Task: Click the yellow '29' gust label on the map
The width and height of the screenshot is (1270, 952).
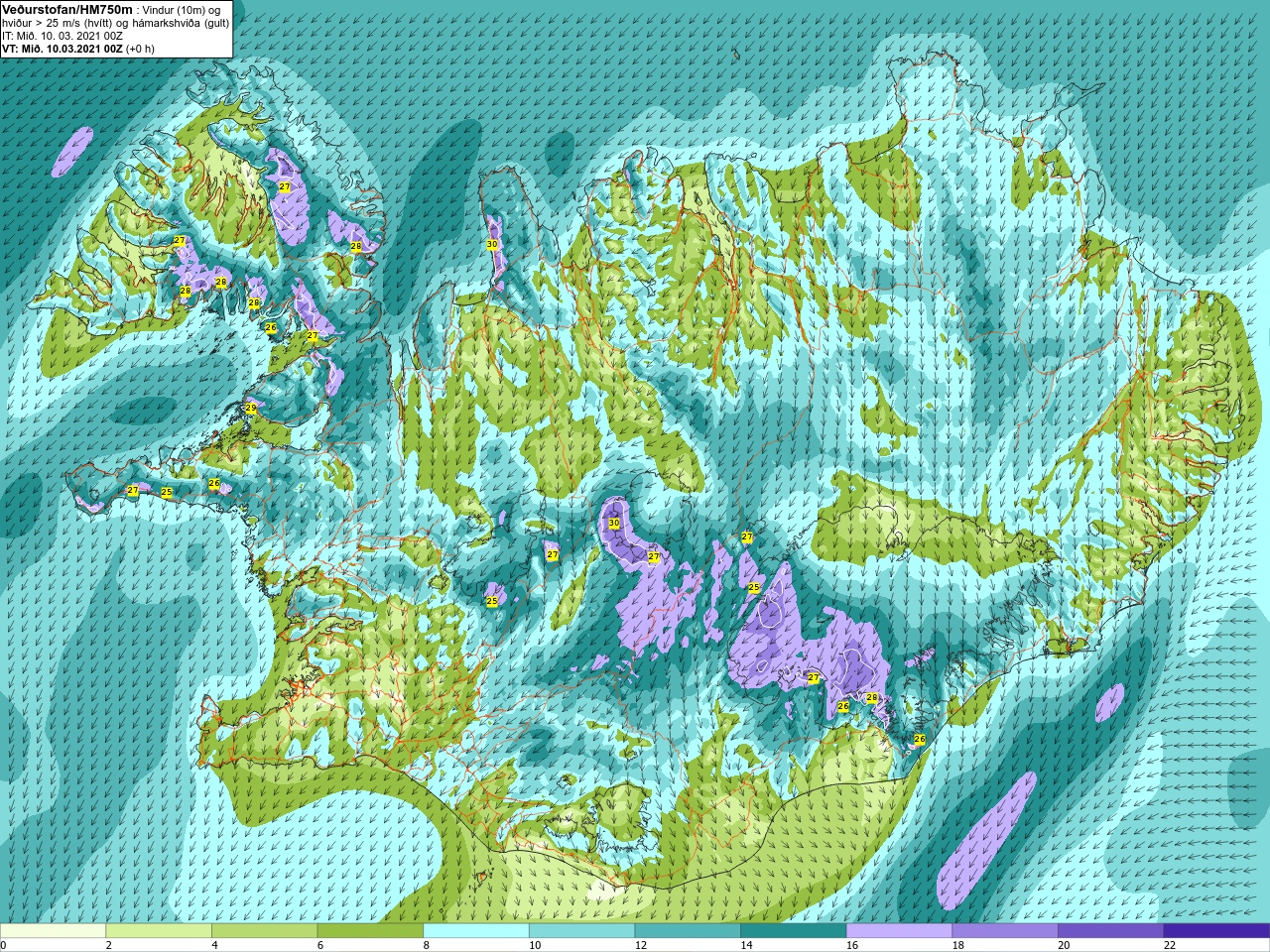Action: pyautogui.click(x=251, y=409)
